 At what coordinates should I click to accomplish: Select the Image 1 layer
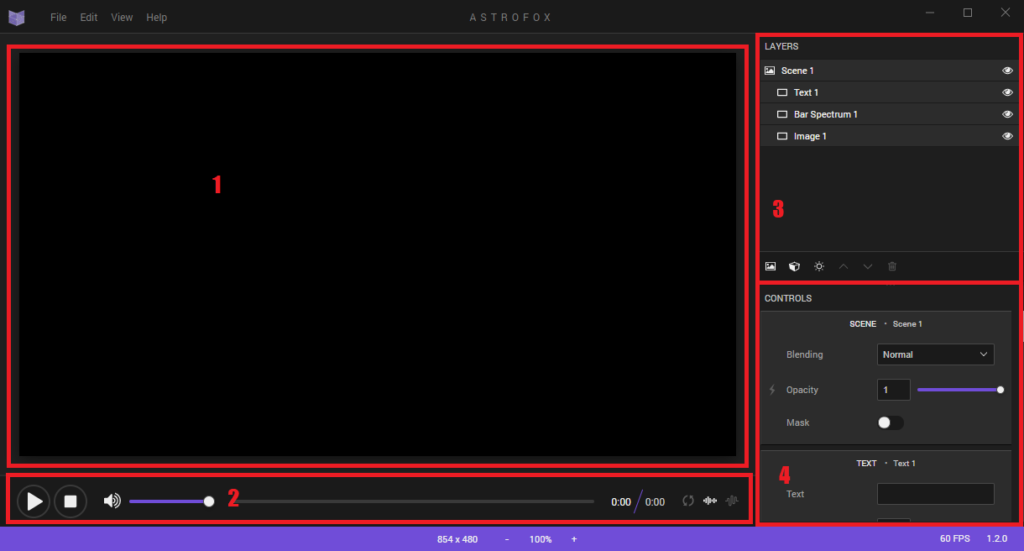point(889,136)
